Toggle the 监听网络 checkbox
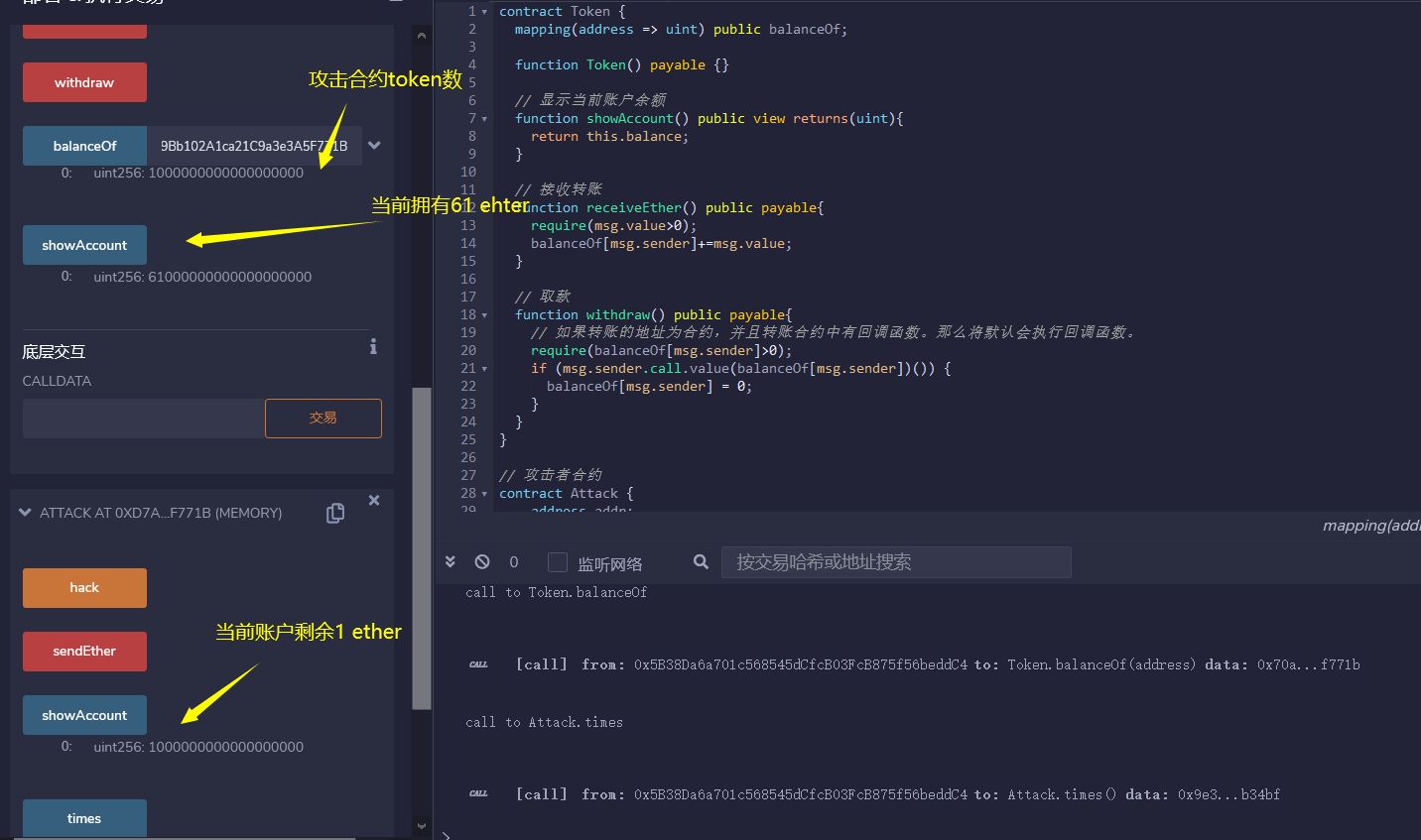The image size is (1421, 840). pyautogui.click(x=558, y=562)
